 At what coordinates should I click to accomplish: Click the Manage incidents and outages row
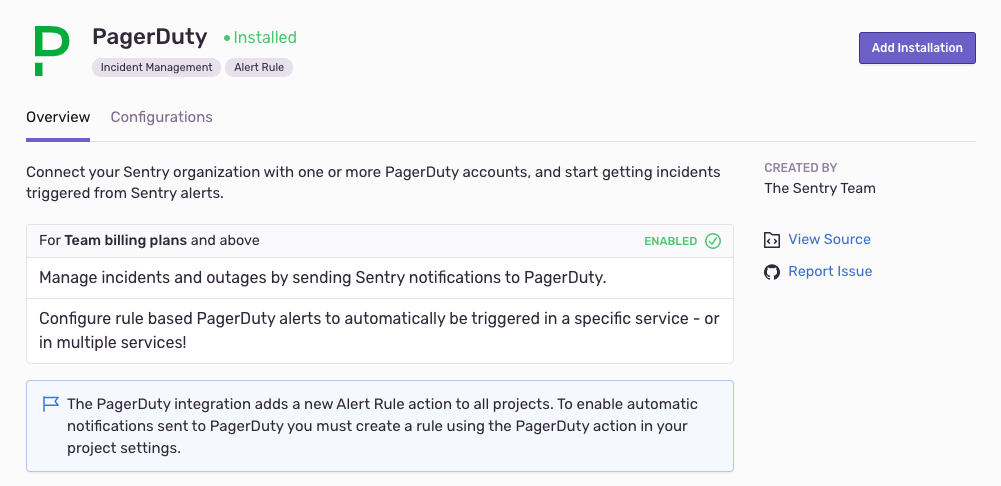[x=322, y=277]
